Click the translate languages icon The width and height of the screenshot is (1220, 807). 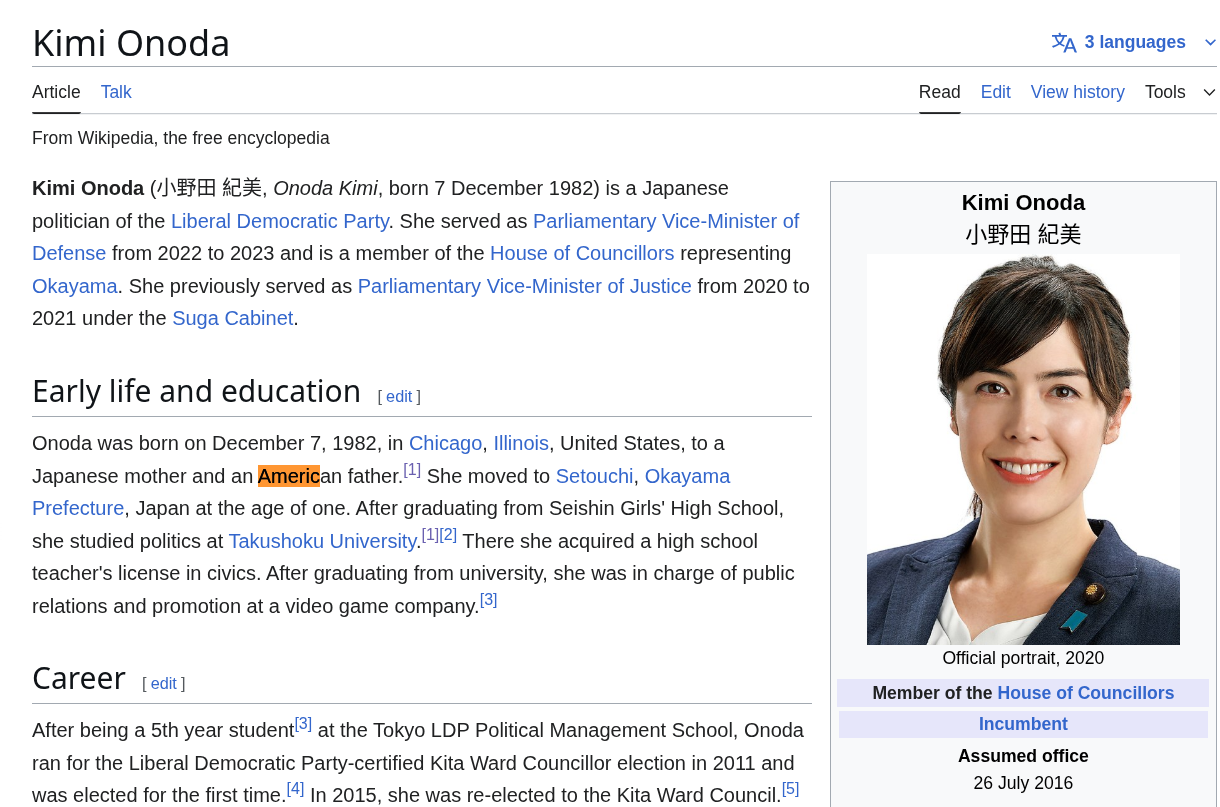(1063, 42)
